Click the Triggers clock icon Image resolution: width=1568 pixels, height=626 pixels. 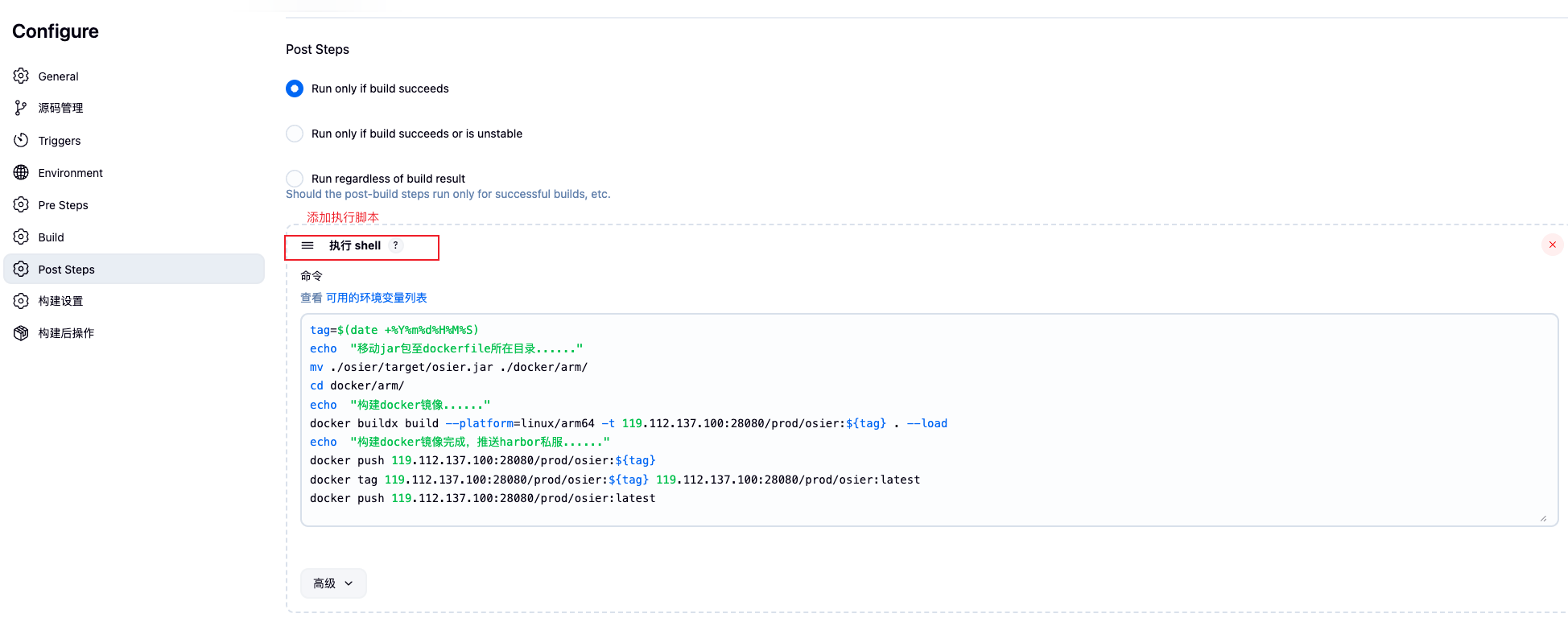[x=21, y=140]
